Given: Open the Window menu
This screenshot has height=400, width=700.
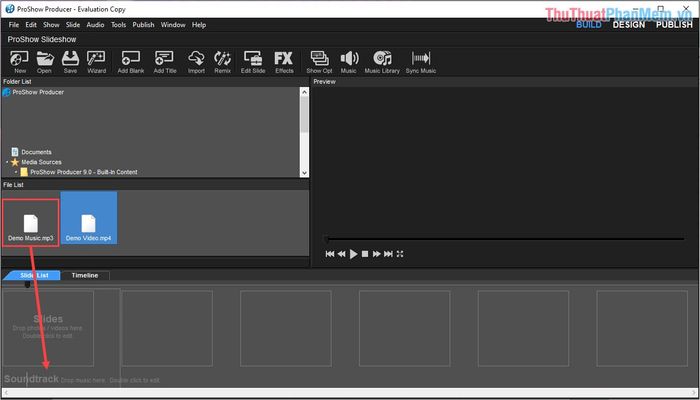Looking at the screenshot, I should [173, 25].
